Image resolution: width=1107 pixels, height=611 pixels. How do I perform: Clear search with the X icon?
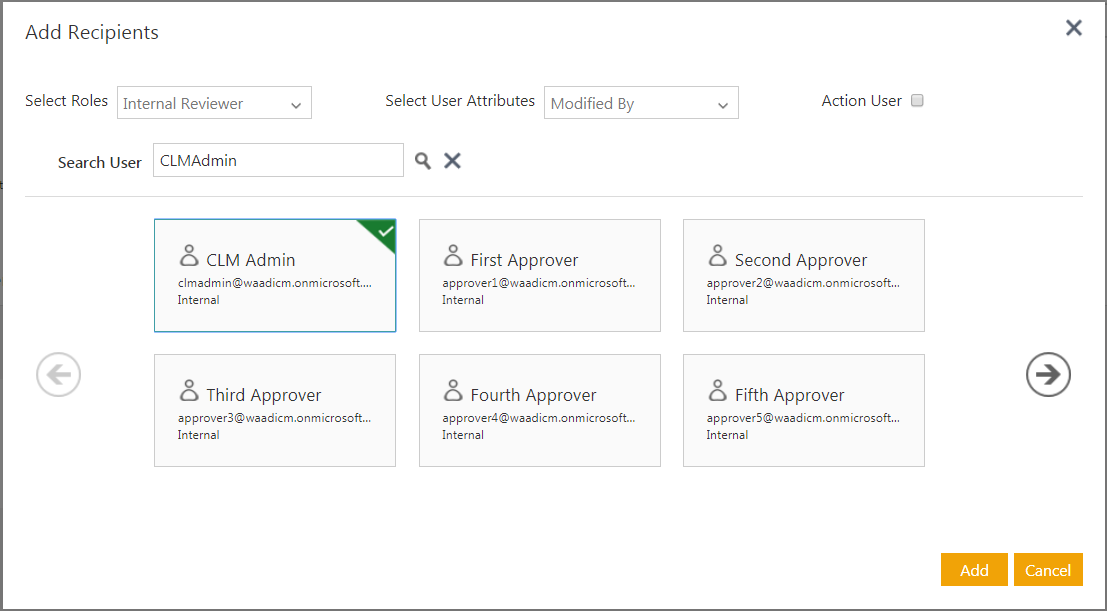click(x=452, y=161)
